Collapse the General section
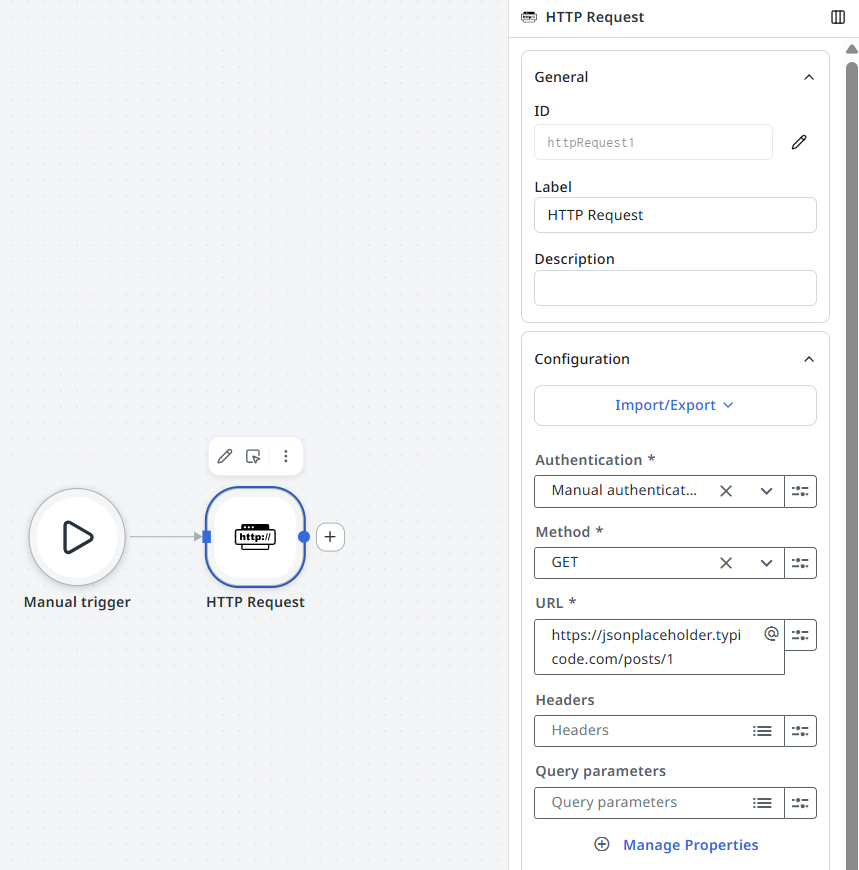859x870 pixels. pos(809,77)
